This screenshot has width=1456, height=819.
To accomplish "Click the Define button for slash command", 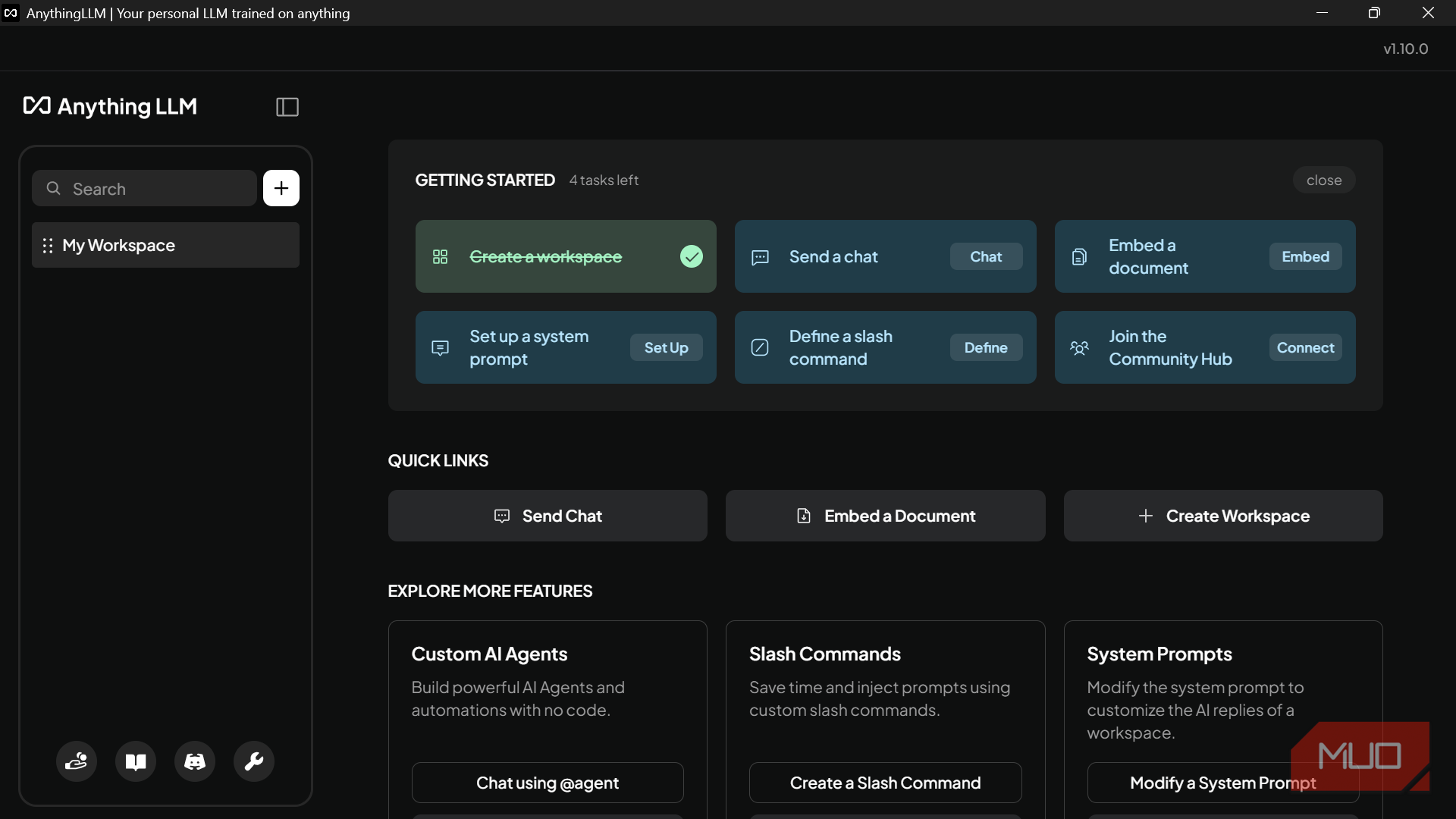I will click(x=986, y=347).
